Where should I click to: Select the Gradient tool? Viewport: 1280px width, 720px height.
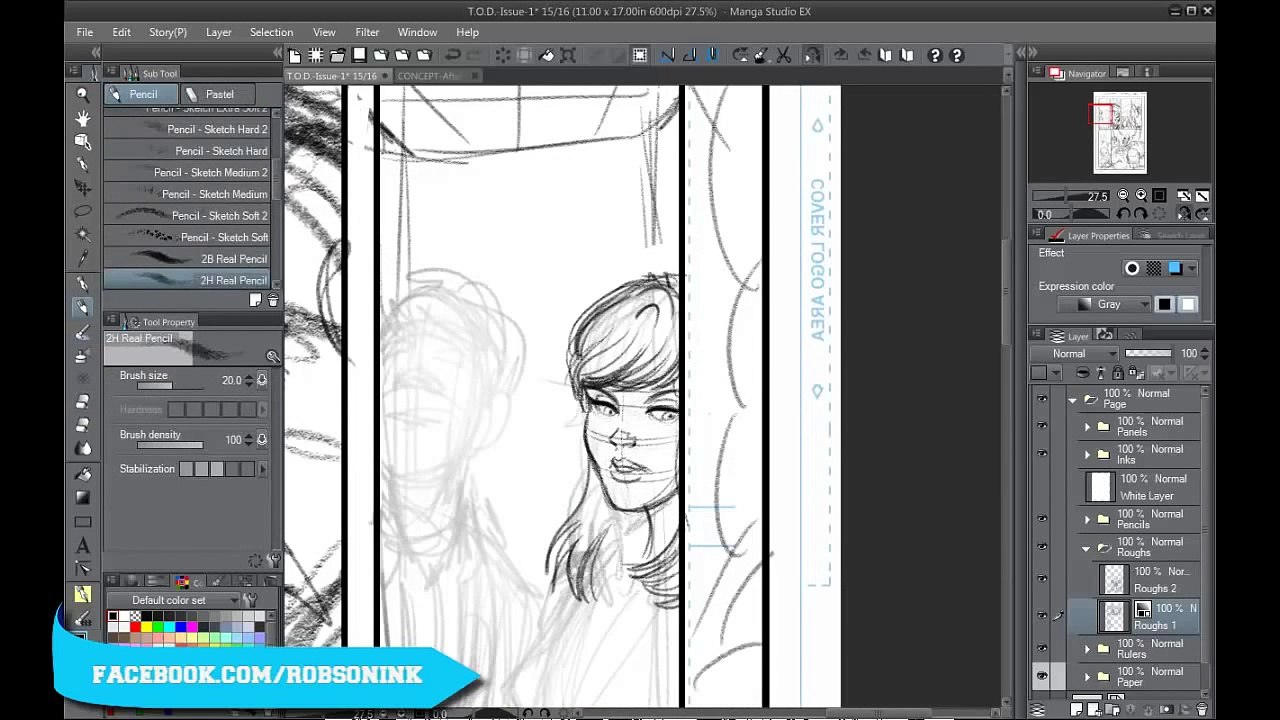tap(83, 498)
